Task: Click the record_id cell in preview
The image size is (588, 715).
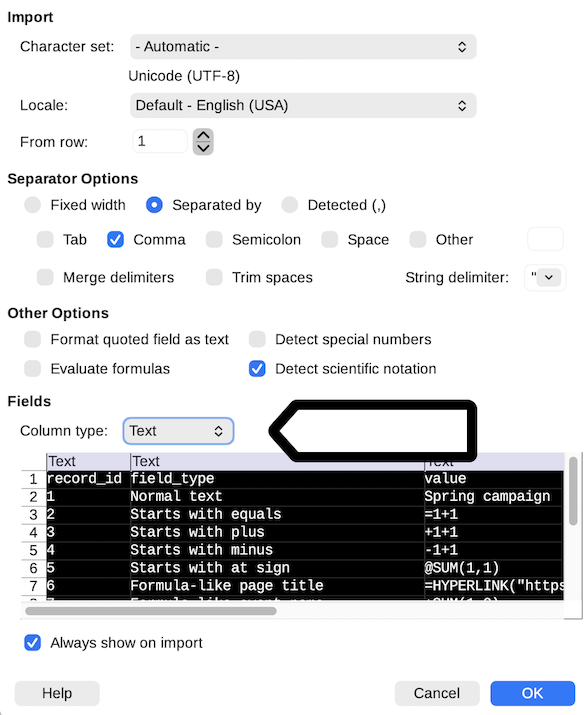Action: [88, 479]
